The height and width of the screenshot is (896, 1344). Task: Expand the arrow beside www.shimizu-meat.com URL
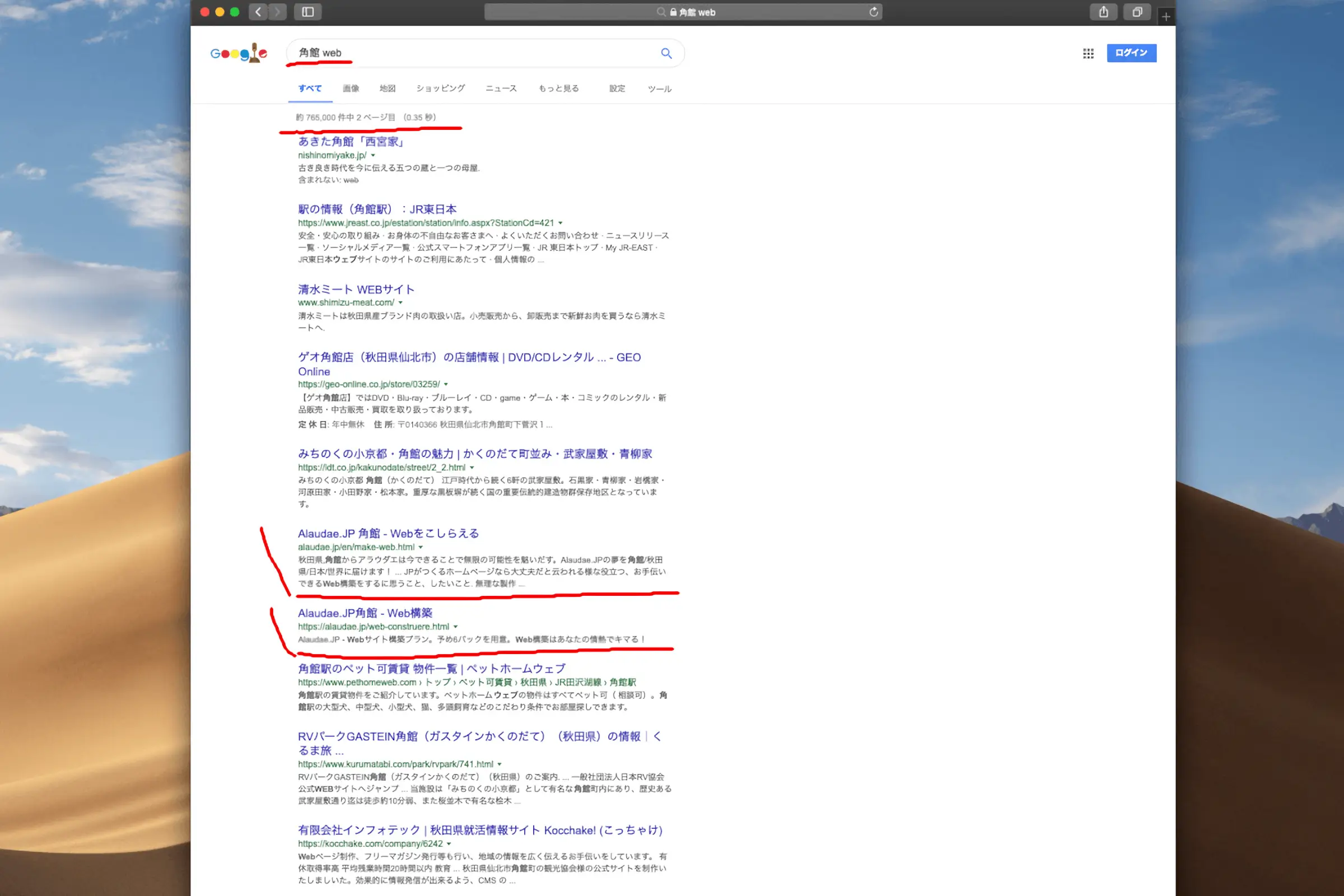(400, 303)
